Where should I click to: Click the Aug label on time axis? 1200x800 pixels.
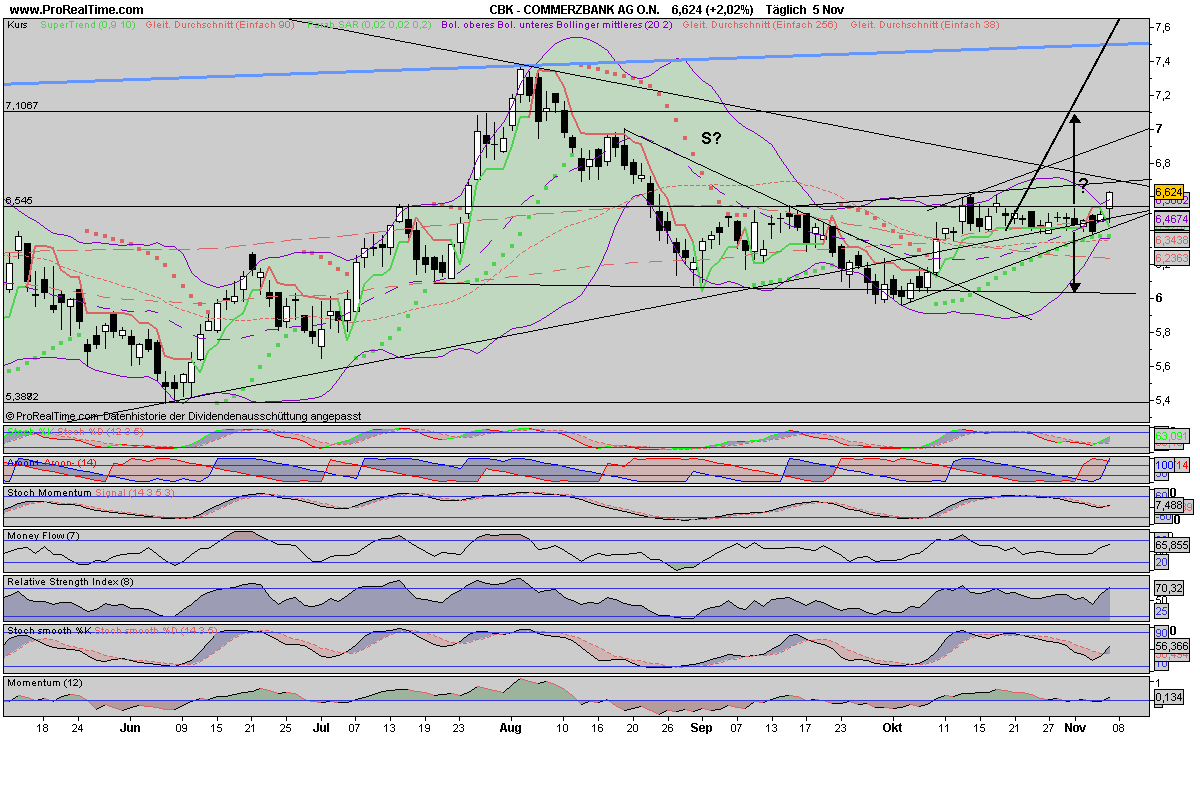coord(510,729)
